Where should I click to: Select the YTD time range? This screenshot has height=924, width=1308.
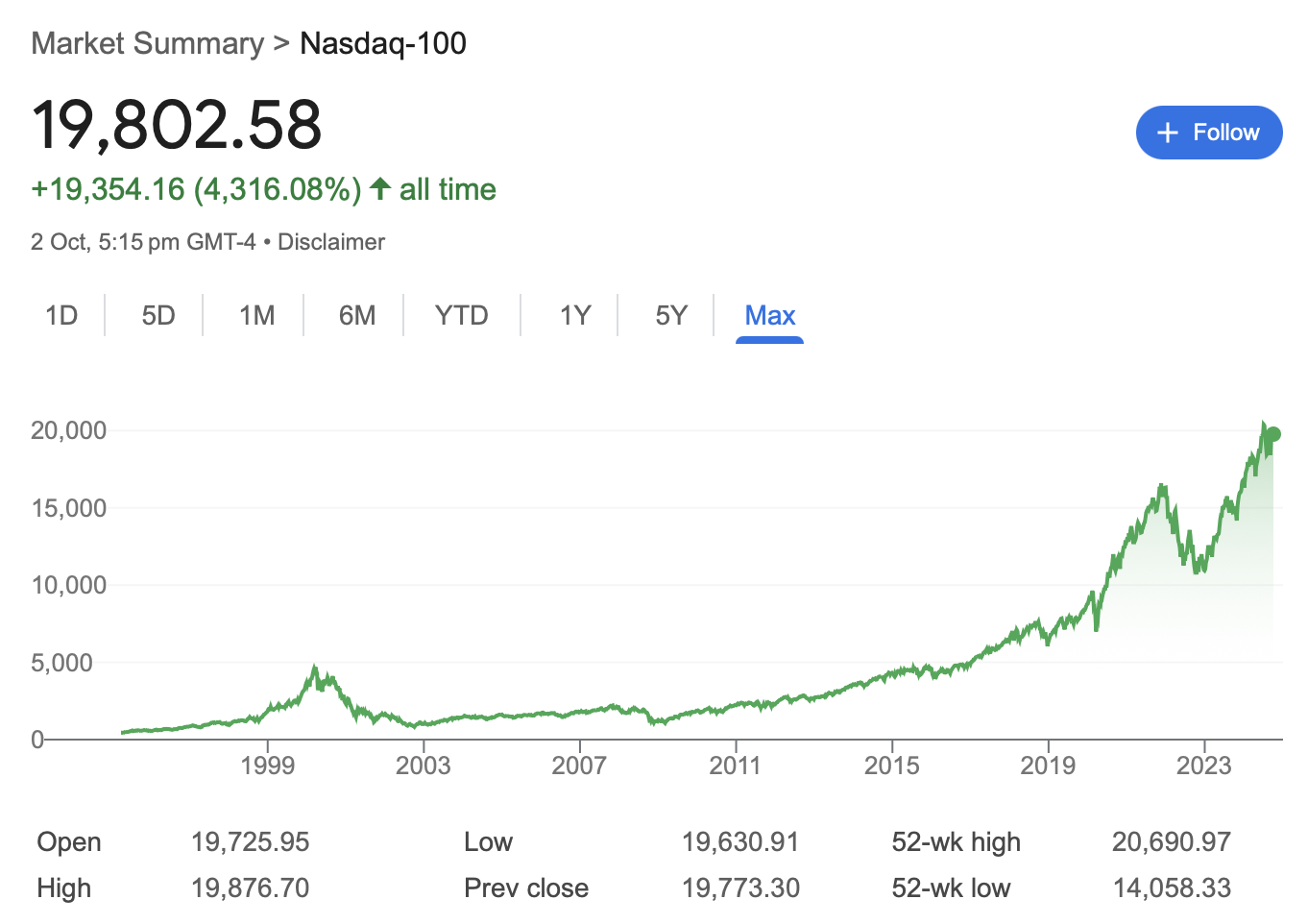point(461,315)
